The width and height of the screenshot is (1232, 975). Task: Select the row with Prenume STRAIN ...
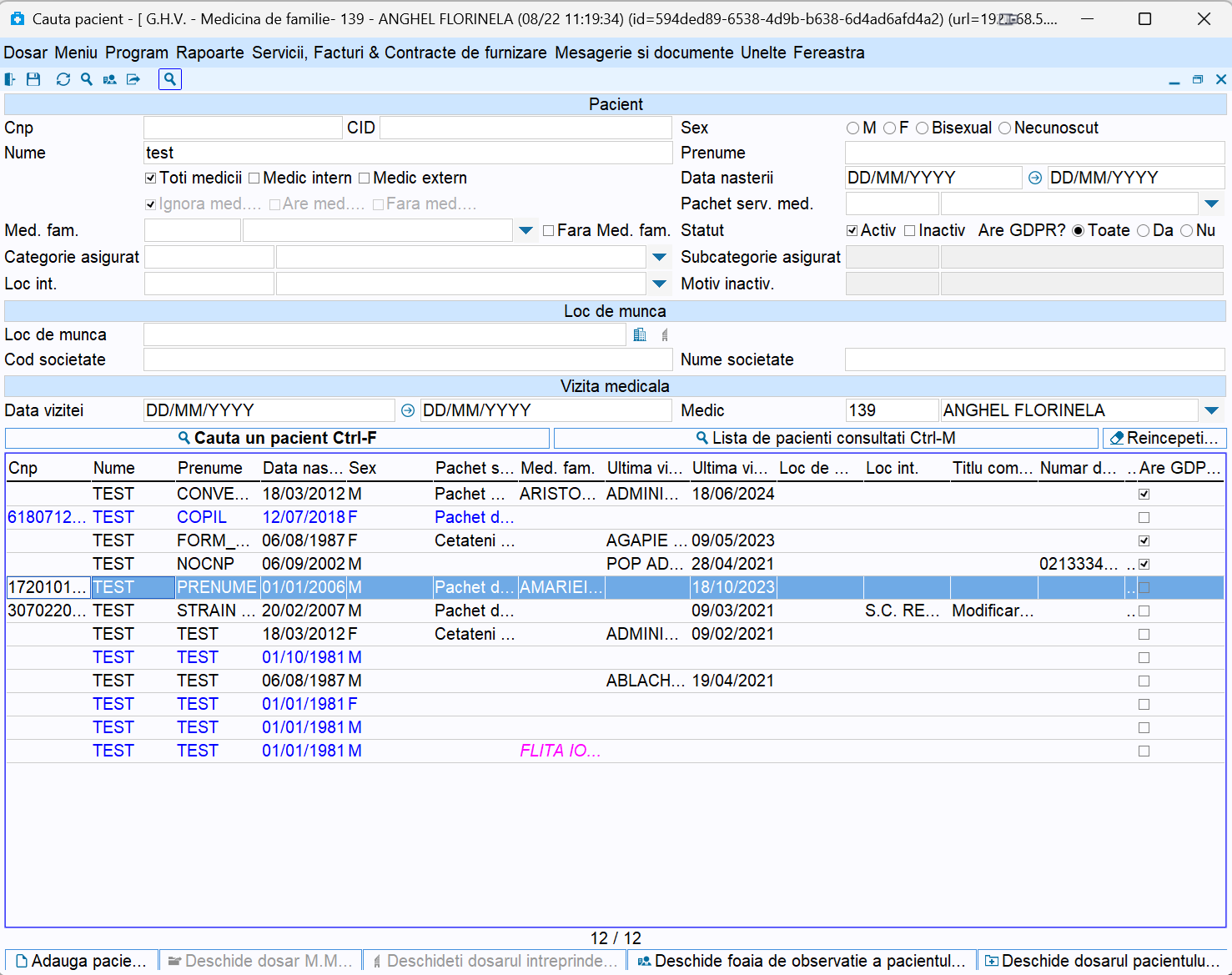point(616,611)
